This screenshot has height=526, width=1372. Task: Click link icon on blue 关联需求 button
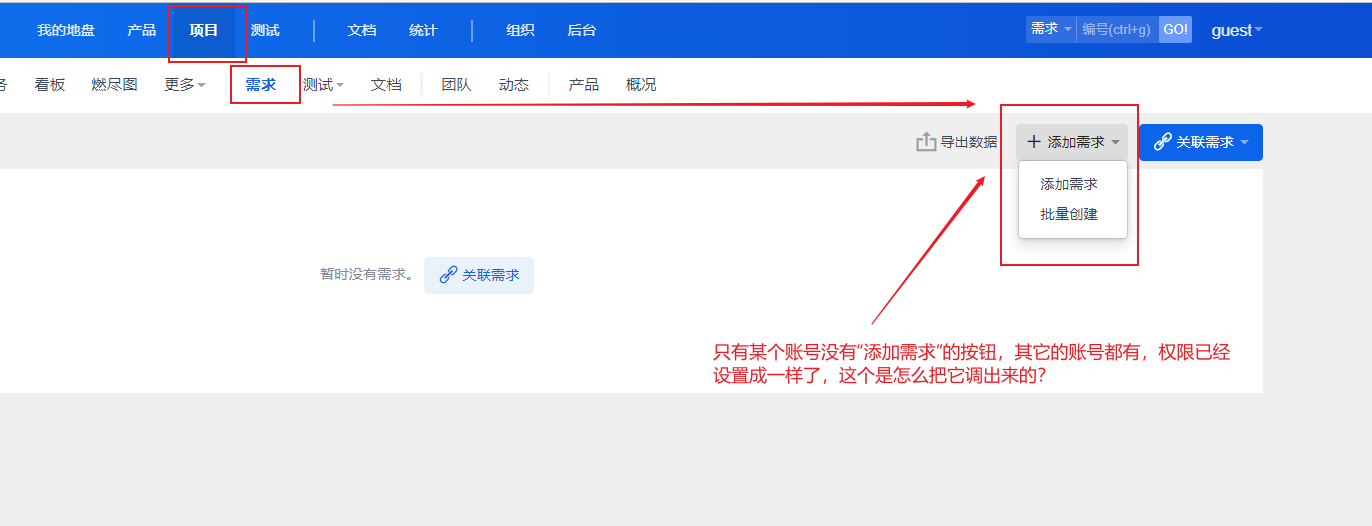point(1162,142)
